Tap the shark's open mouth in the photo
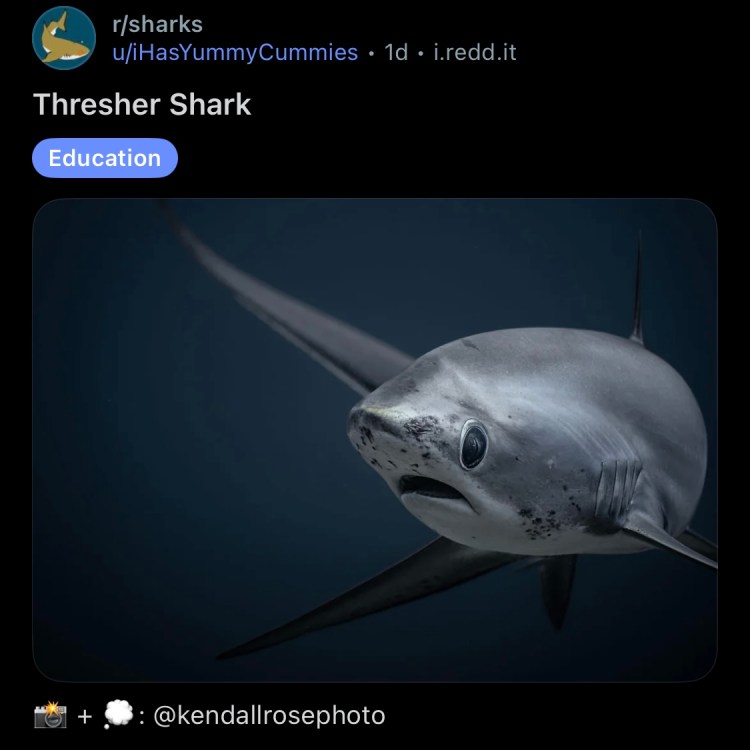The height and width of the screenshot is (750, 750). point(433,488)
